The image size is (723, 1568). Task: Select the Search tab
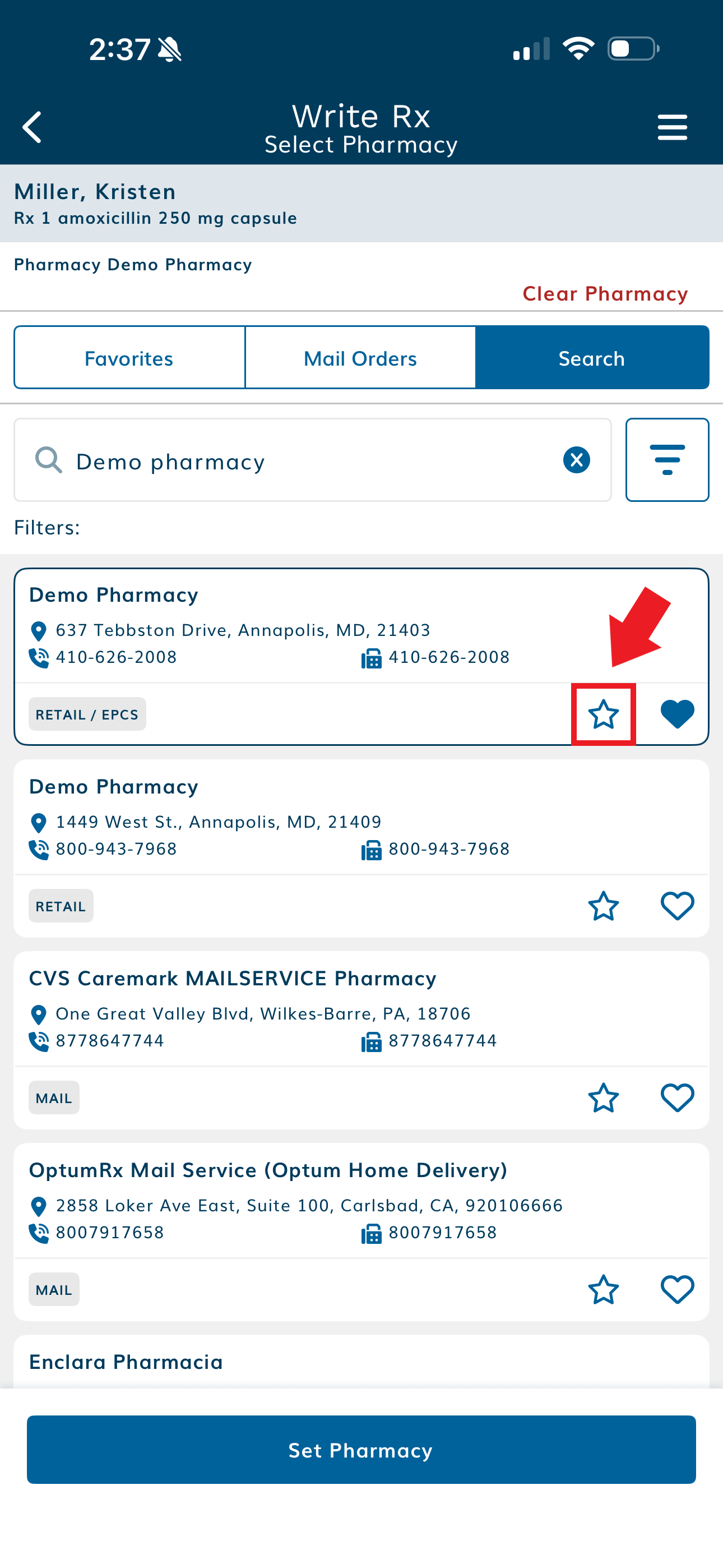pos(591,358)
